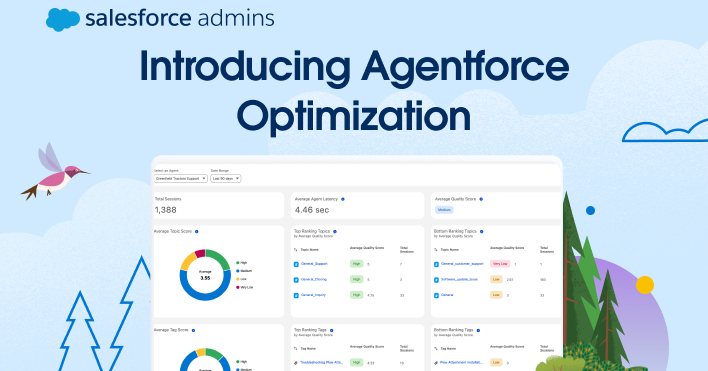708x371 pixels.
Task: Open the Last 90 days date range dropdown
Action: (226, 179)
